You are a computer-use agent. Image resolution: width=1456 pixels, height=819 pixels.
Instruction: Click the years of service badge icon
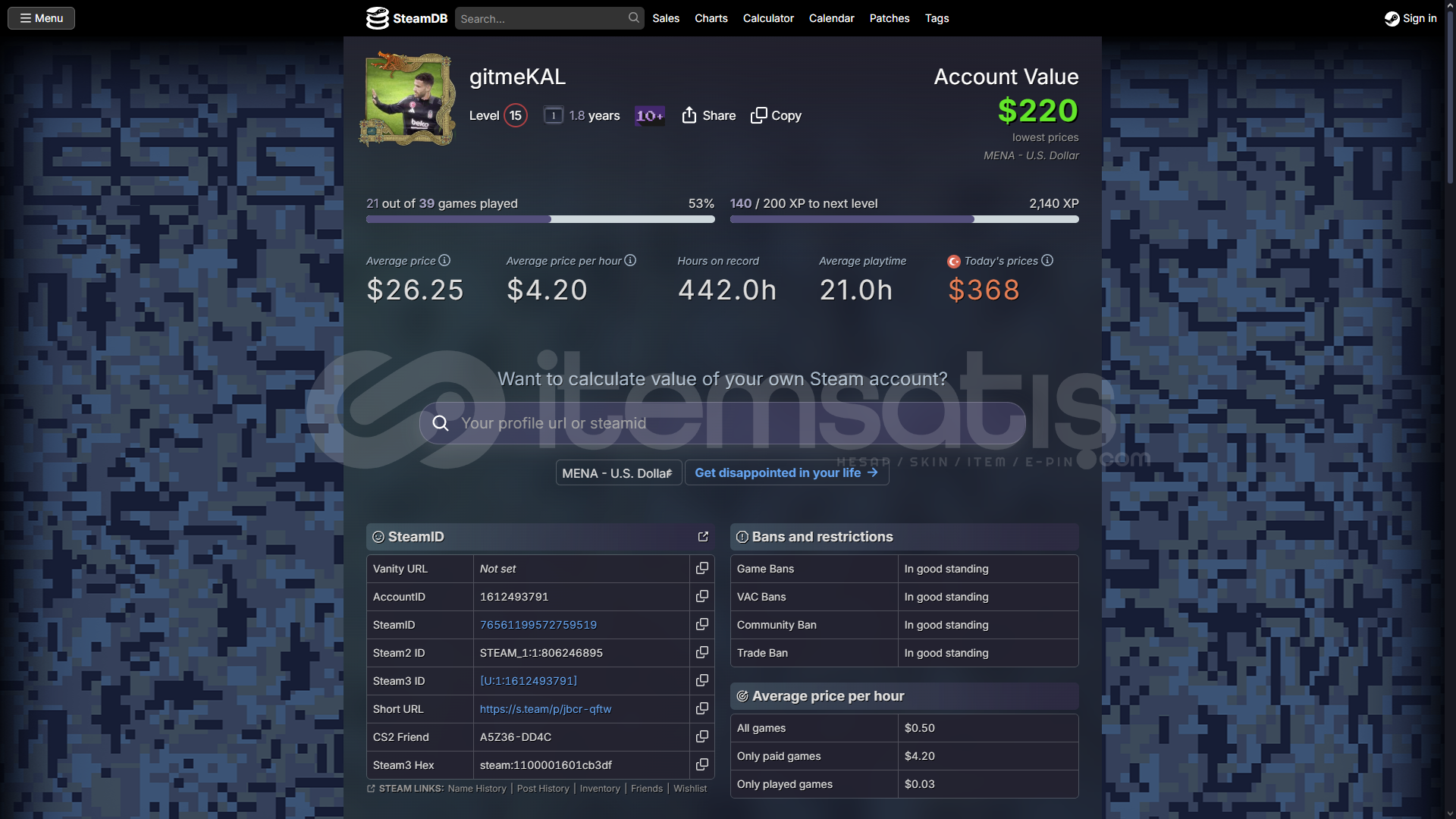(x=554, y=115)
